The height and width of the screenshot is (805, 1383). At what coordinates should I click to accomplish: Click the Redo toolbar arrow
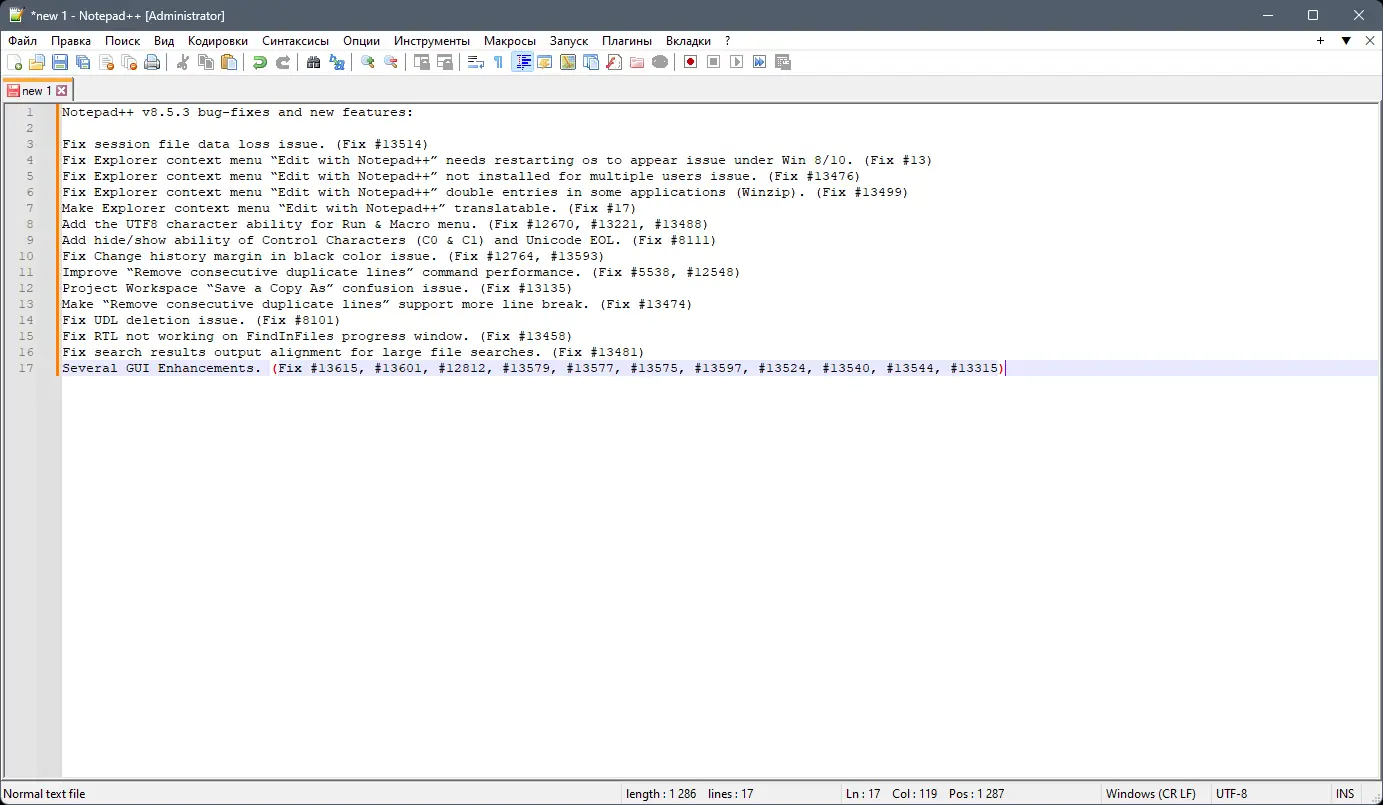[283, 62]
